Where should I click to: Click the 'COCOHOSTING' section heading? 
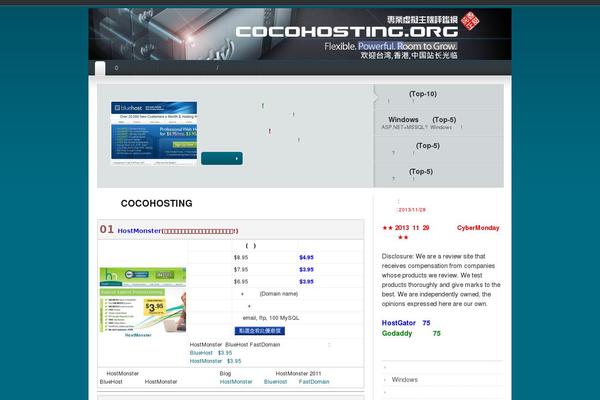point(157,203)
